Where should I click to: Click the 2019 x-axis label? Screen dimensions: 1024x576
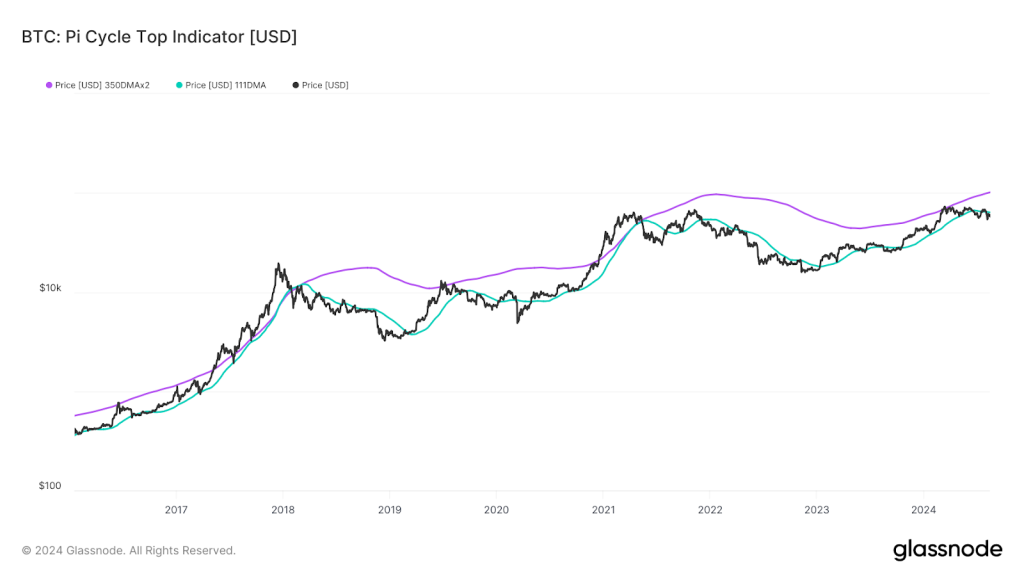click(x=389, y=508)
